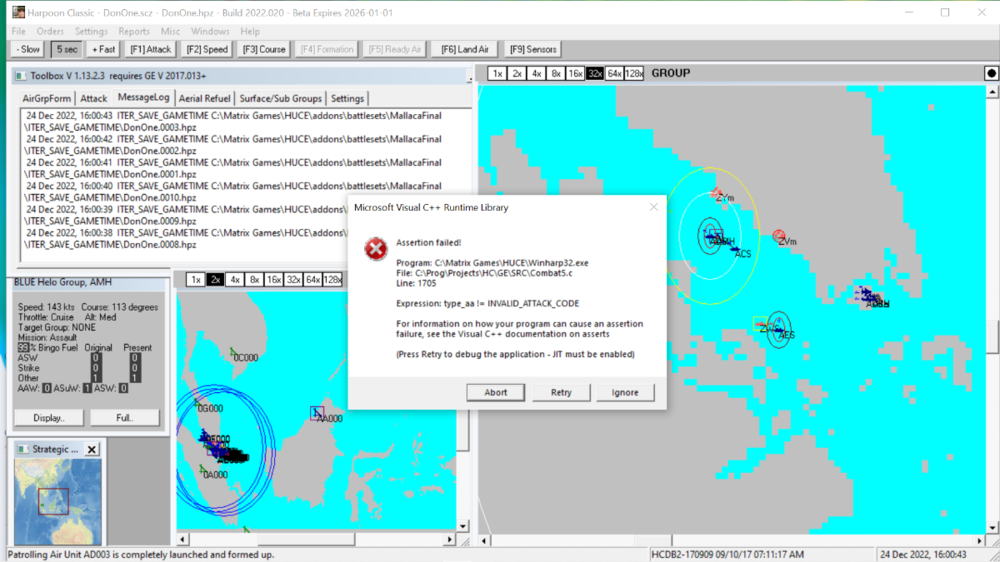Image resolution: width=1000 pixels, height=562 pixels.
Task: Click the [F9] Sensors toolbar button
Action: (x=533, y=49)
